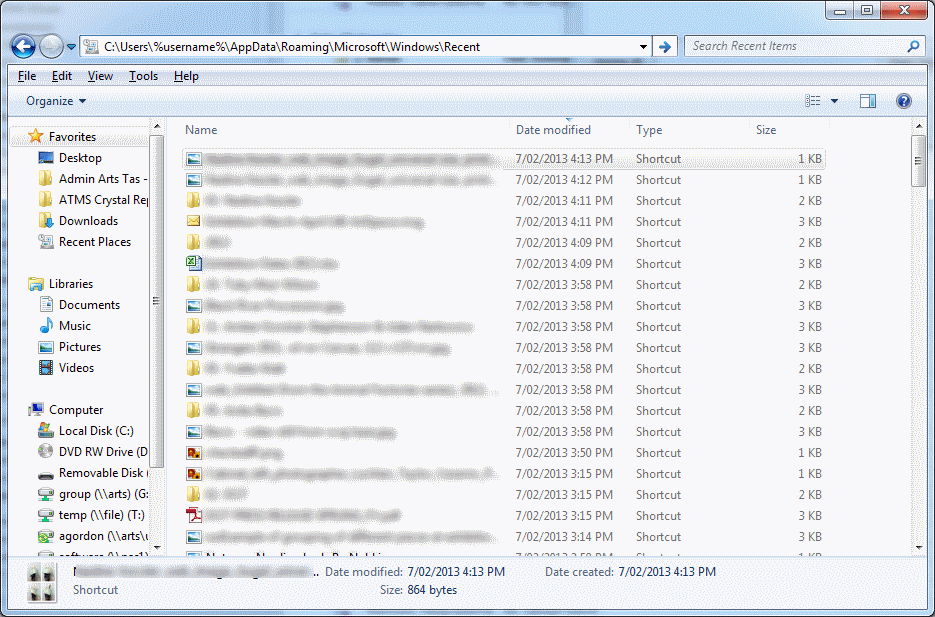
Task: Open the Tools menu
Action: pyautogui.click(x=143, y=75)
